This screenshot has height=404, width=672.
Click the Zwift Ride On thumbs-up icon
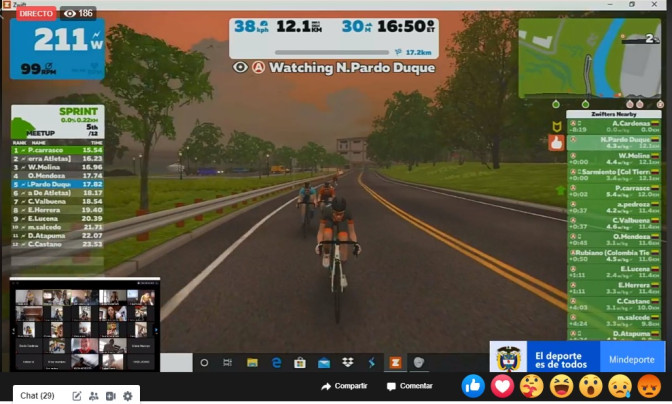557,143
